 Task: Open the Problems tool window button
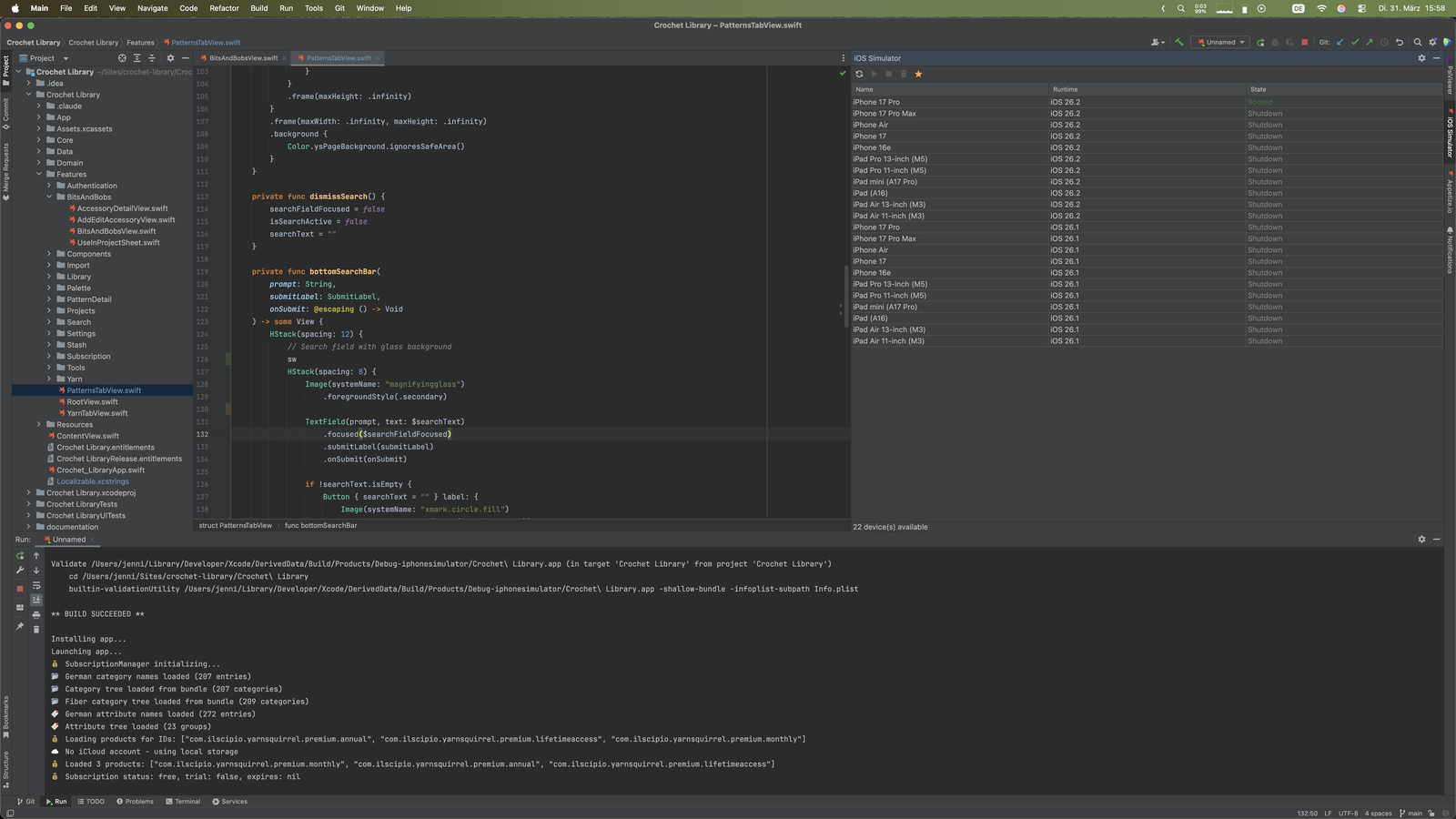click(135, 802)
